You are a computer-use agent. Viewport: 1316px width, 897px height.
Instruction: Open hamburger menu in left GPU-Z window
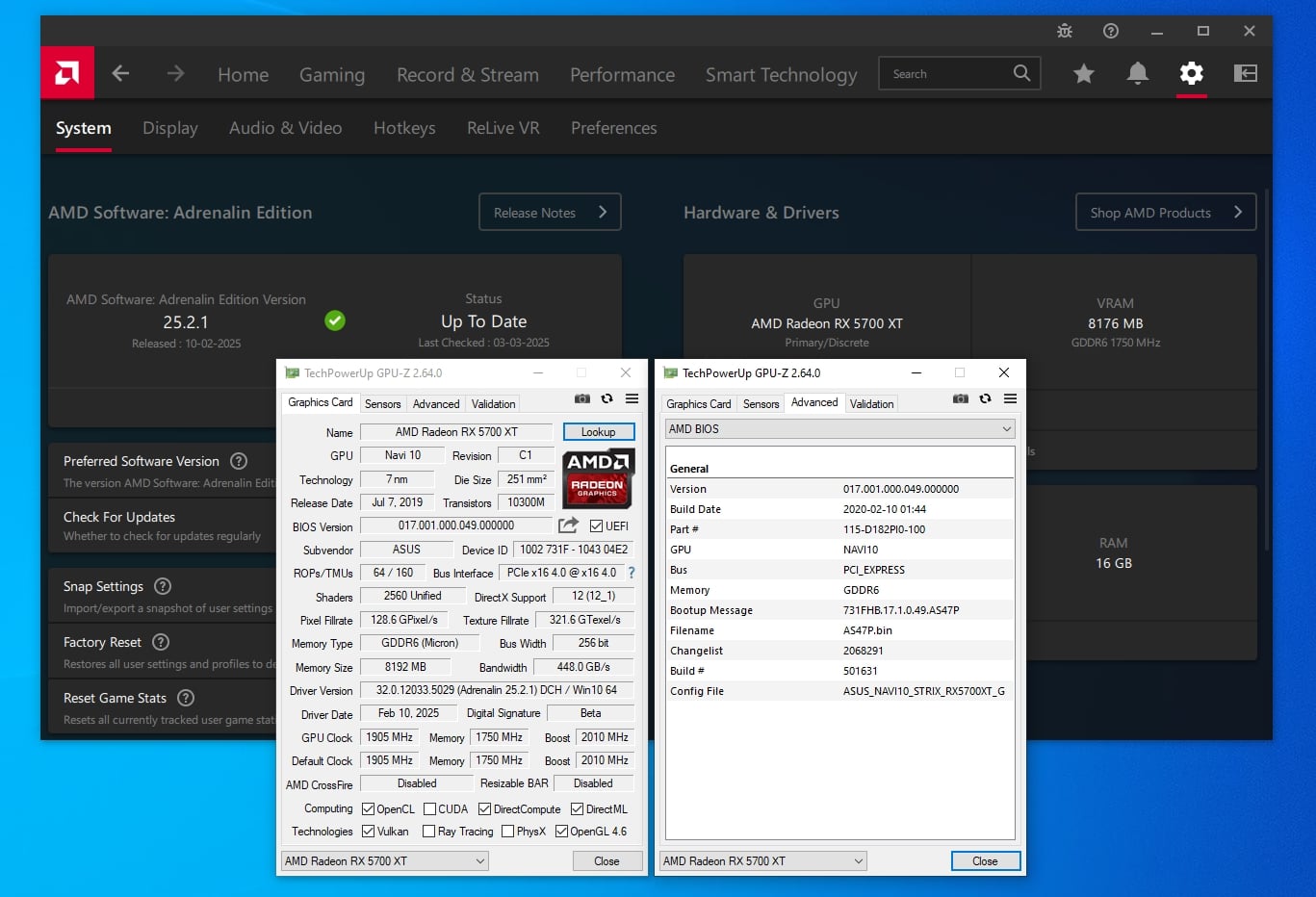pos(632,398)
